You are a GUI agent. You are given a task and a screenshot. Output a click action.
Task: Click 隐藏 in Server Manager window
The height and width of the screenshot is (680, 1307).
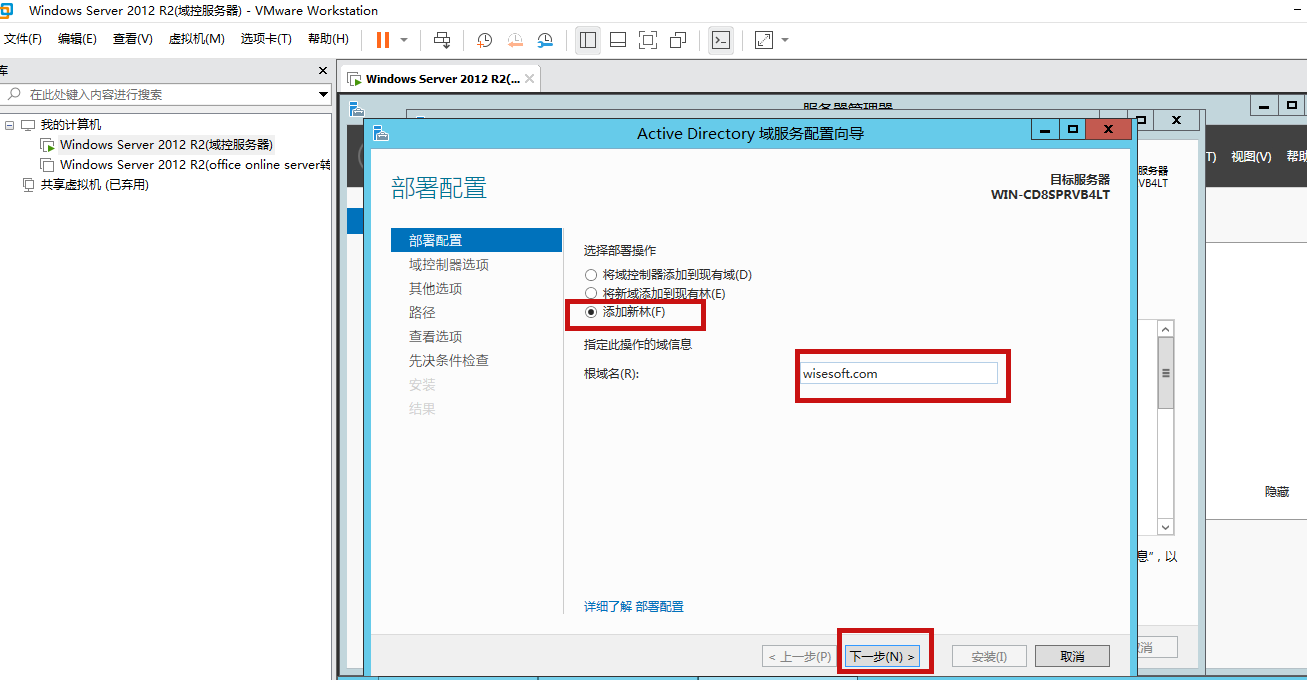(1277, 492)
